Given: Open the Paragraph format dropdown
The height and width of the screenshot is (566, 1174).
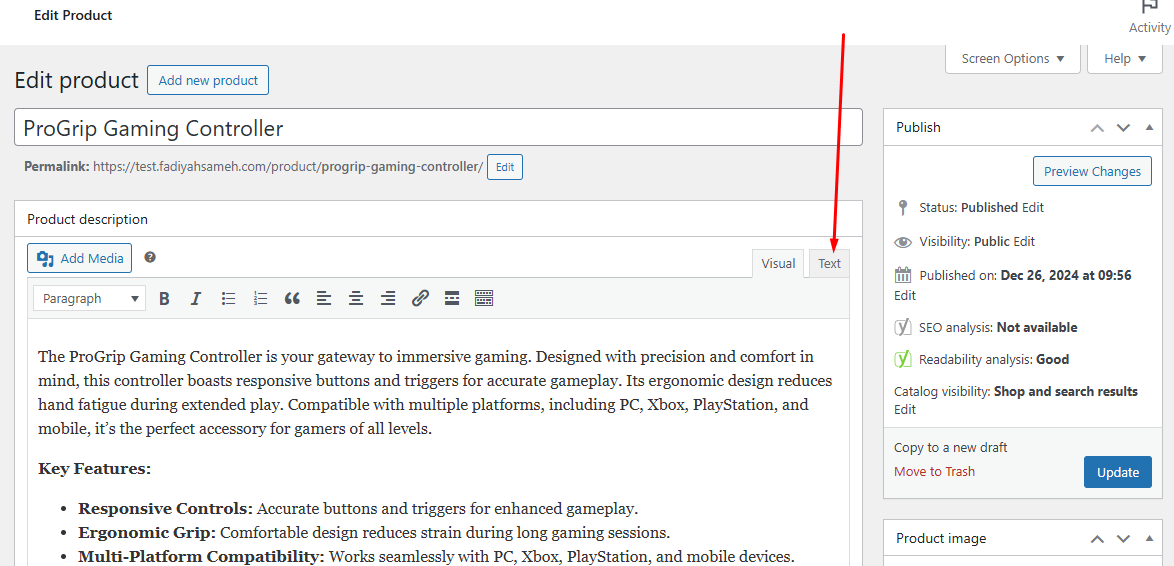Looking at the screenshot, I should (x=89, y=299).
